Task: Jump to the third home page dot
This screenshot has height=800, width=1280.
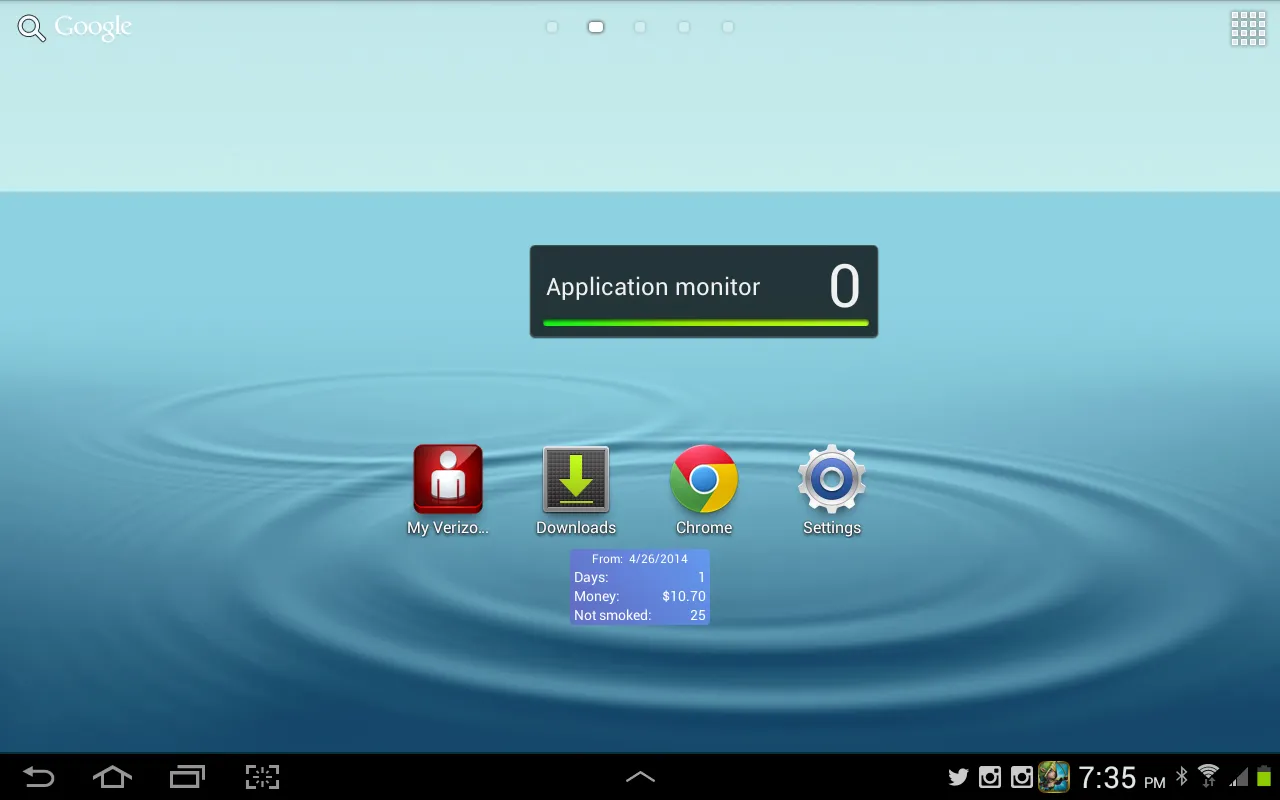Action: [640, 27]
